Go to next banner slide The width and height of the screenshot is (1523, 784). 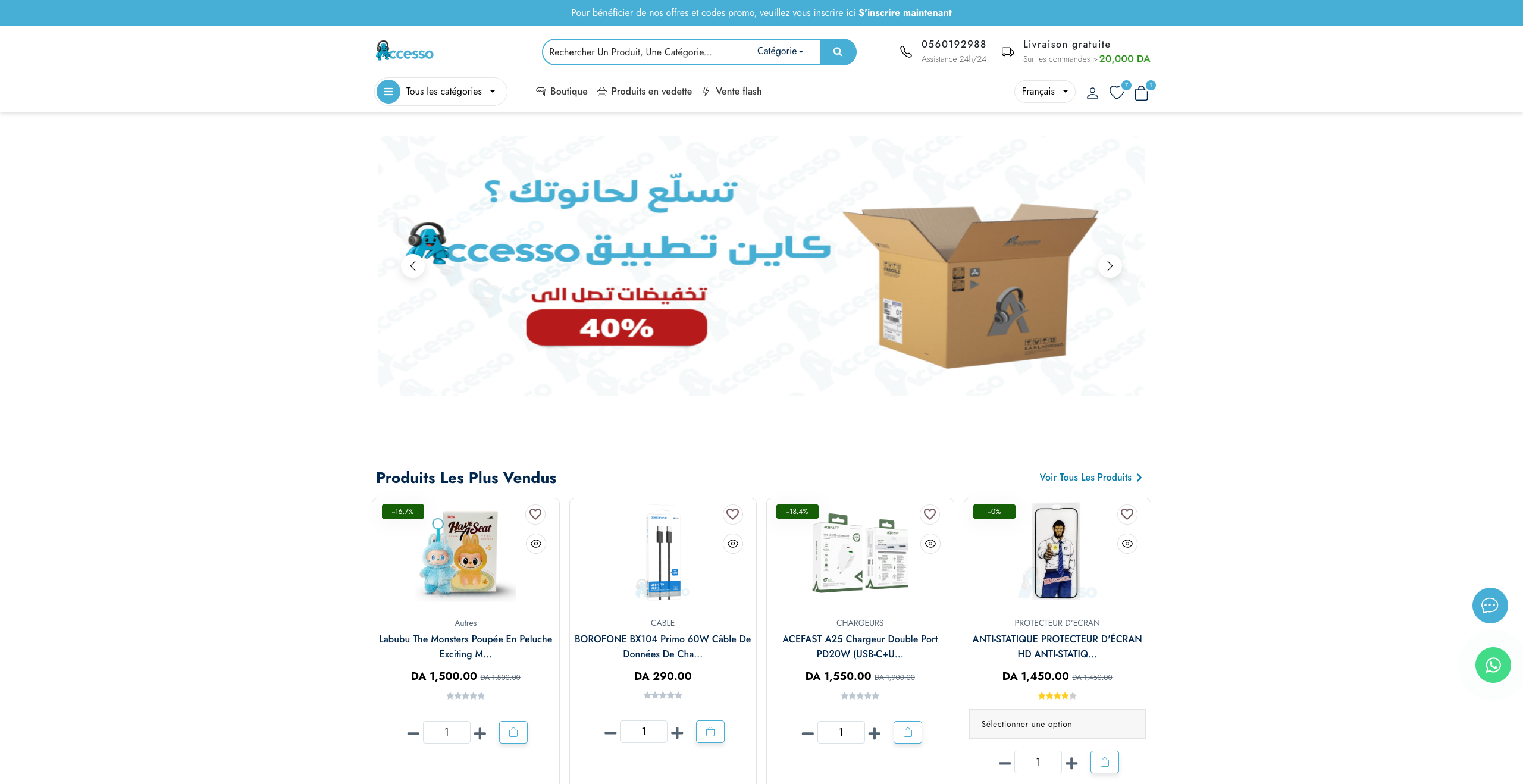click(1110, 266)
